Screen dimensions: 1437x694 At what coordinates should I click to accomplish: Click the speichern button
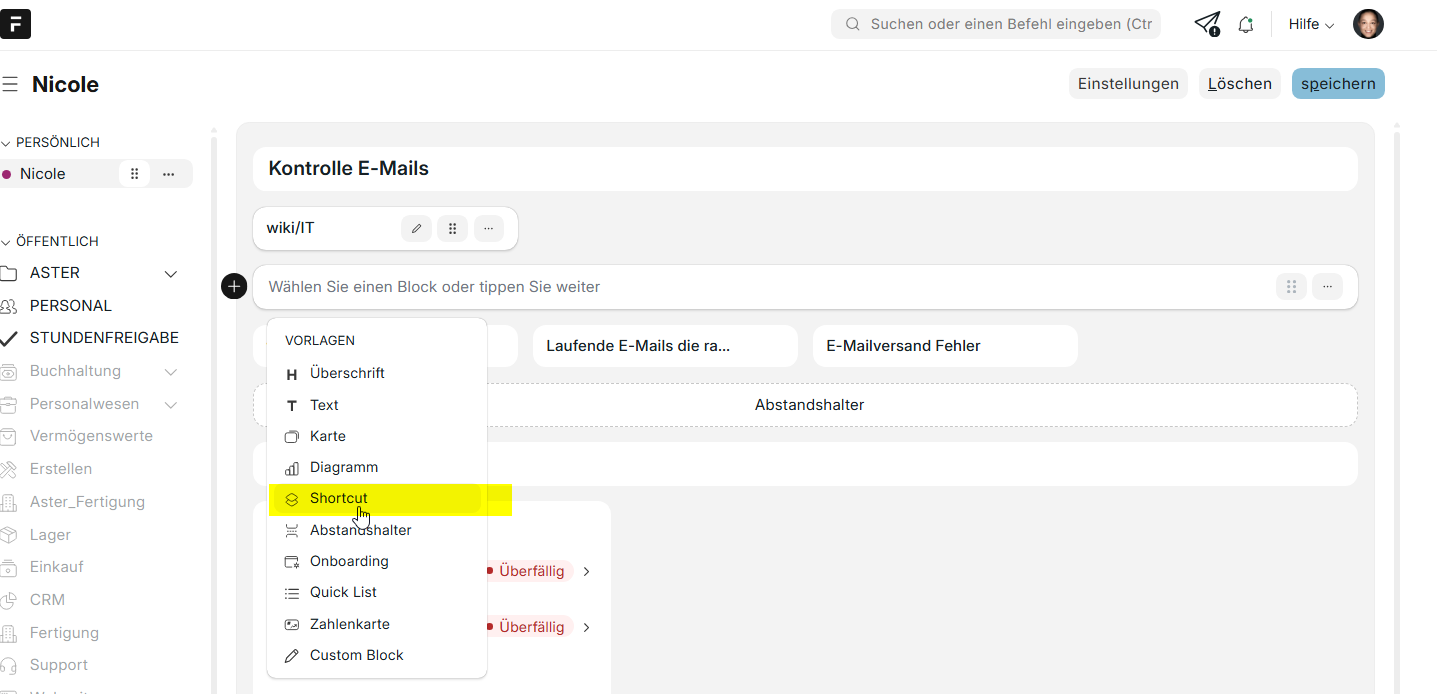pos(1337,84)
